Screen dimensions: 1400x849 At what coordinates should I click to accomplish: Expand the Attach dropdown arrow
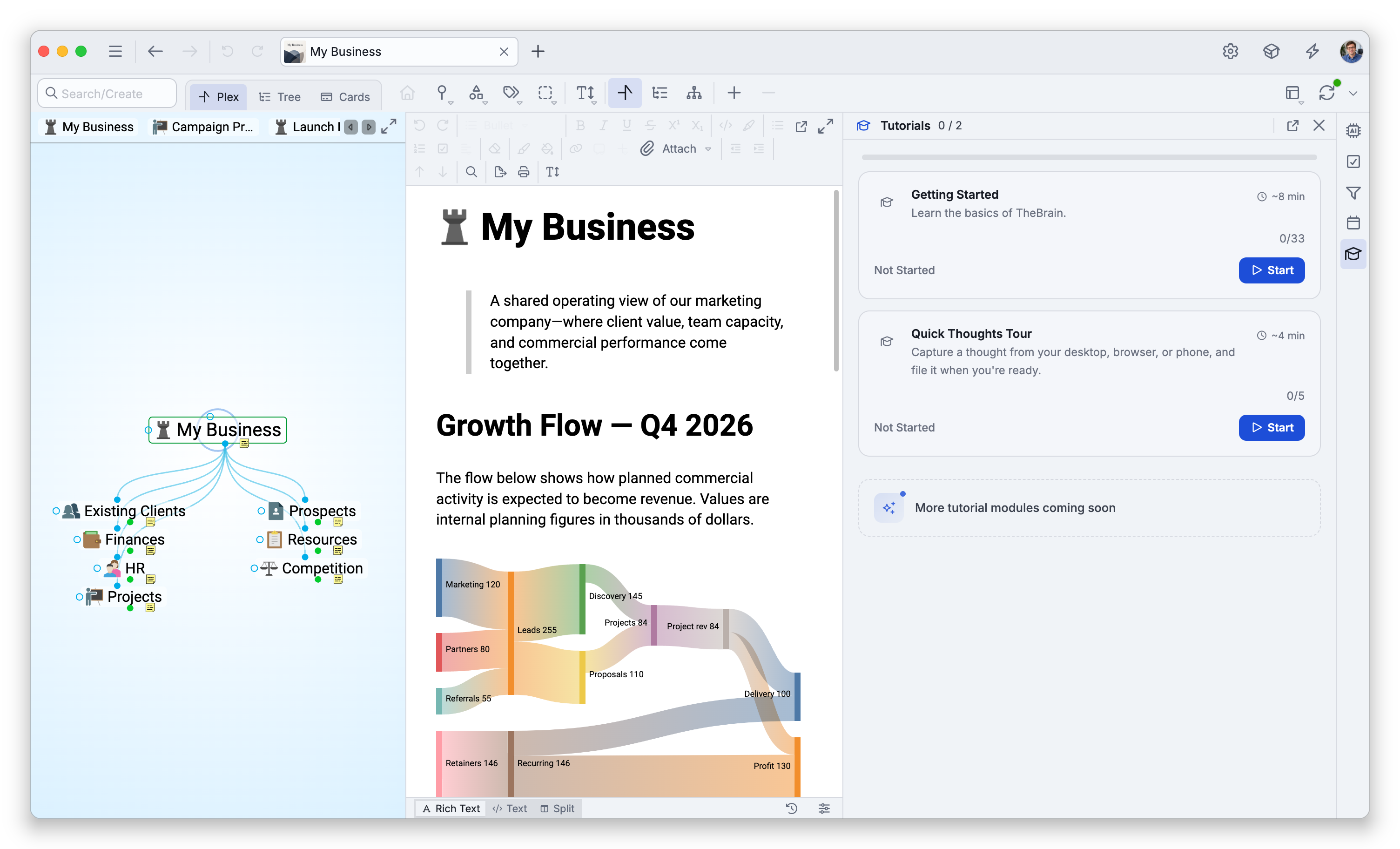click(x=708, y=149)
